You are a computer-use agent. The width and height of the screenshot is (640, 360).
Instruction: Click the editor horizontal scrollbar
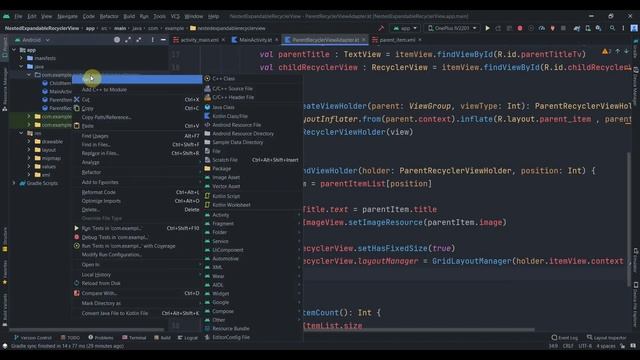[418, 329]
